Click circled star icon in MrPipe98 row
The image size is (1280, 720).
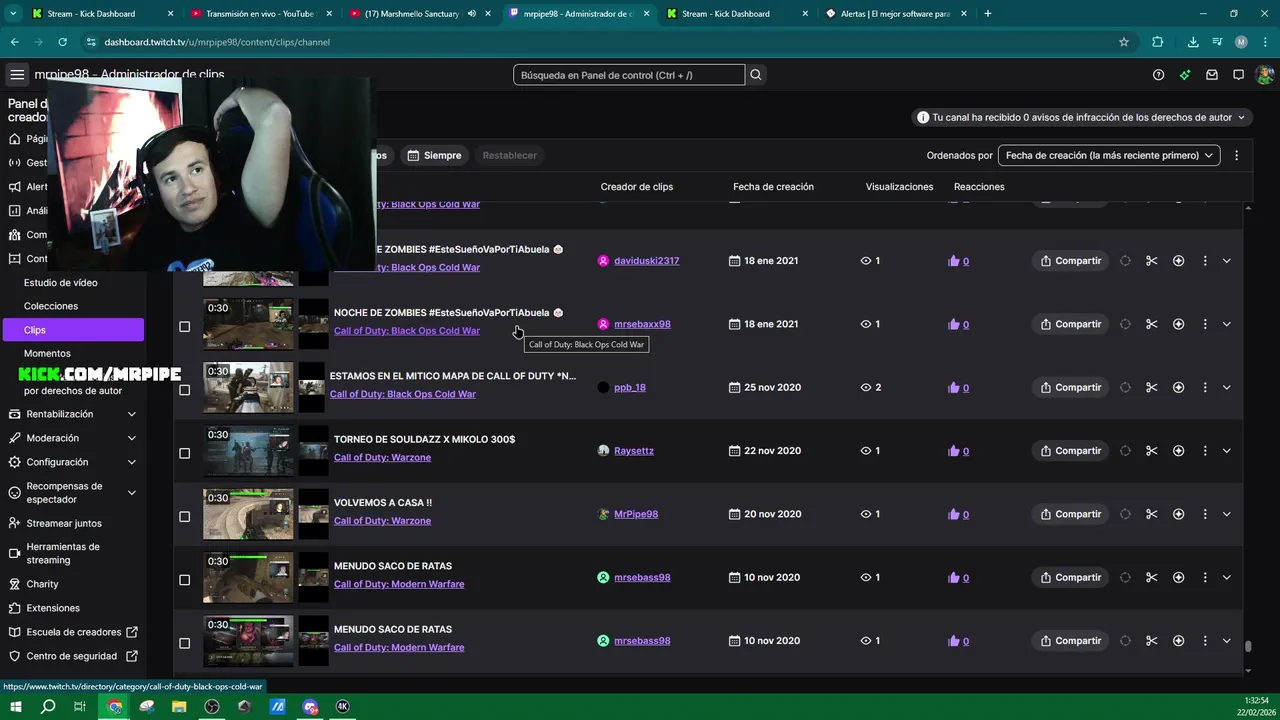[x=1178, y=514]
